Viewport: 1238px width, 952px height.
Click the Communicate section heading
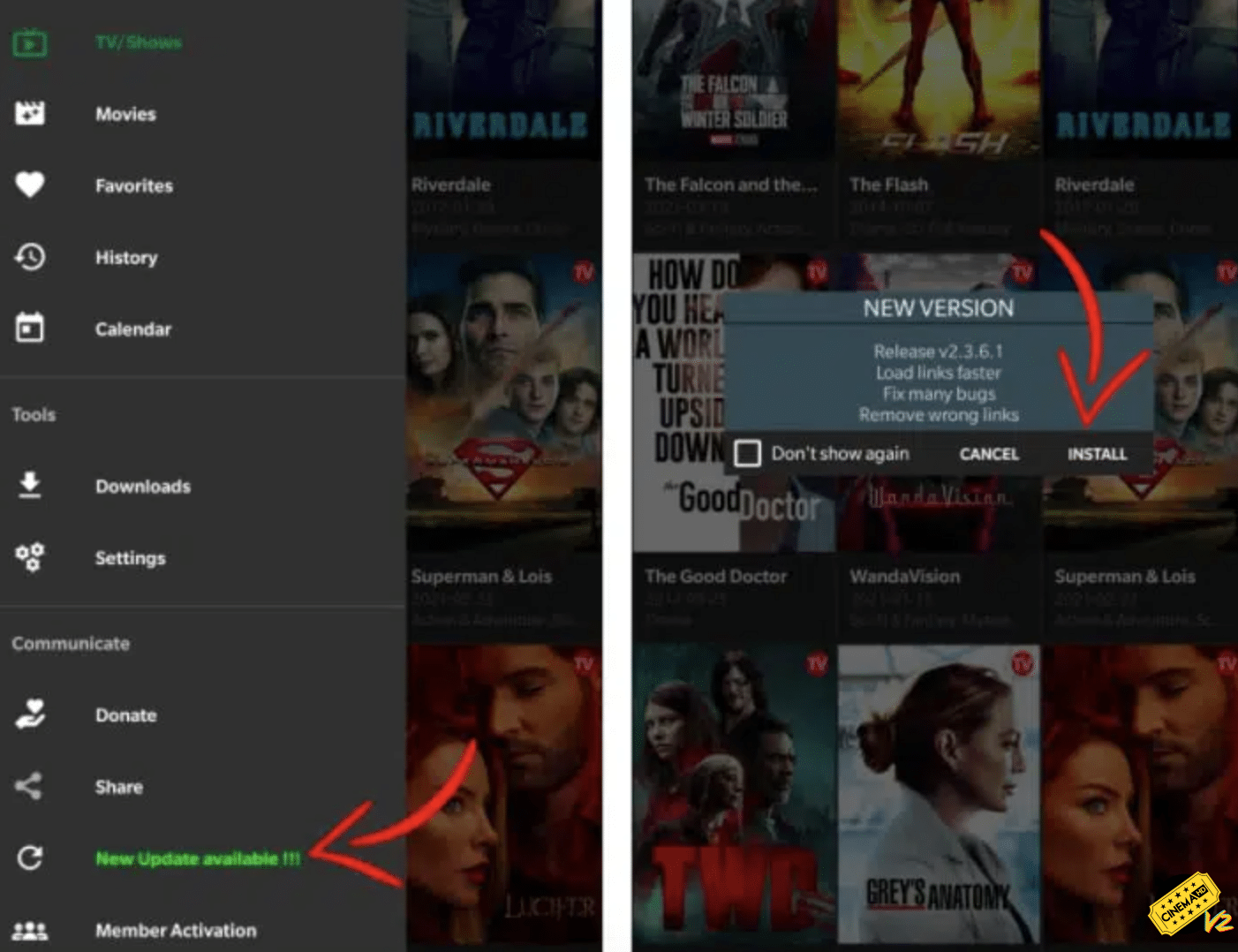[x=71, y=643]
